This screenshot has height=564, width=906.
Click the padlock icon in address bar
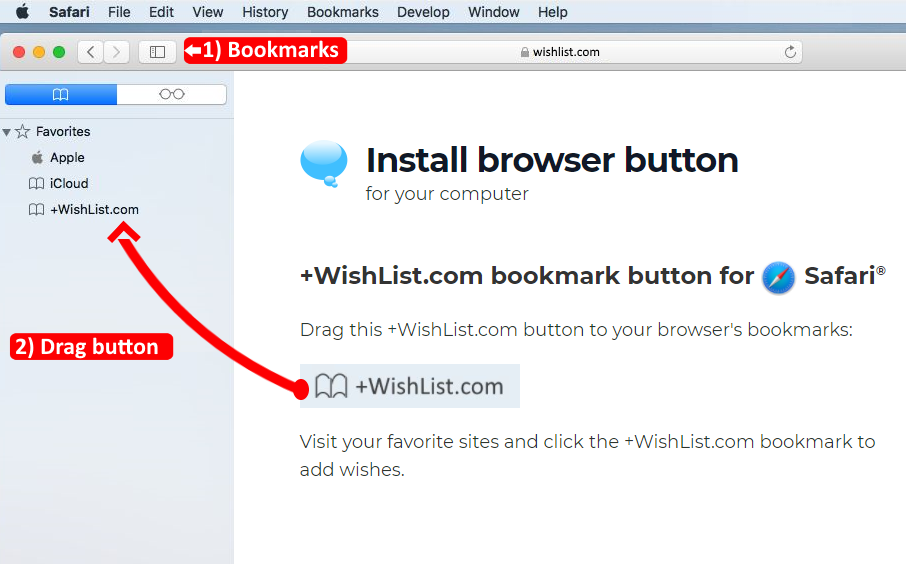pyautogui.click(x=525, y=52)
